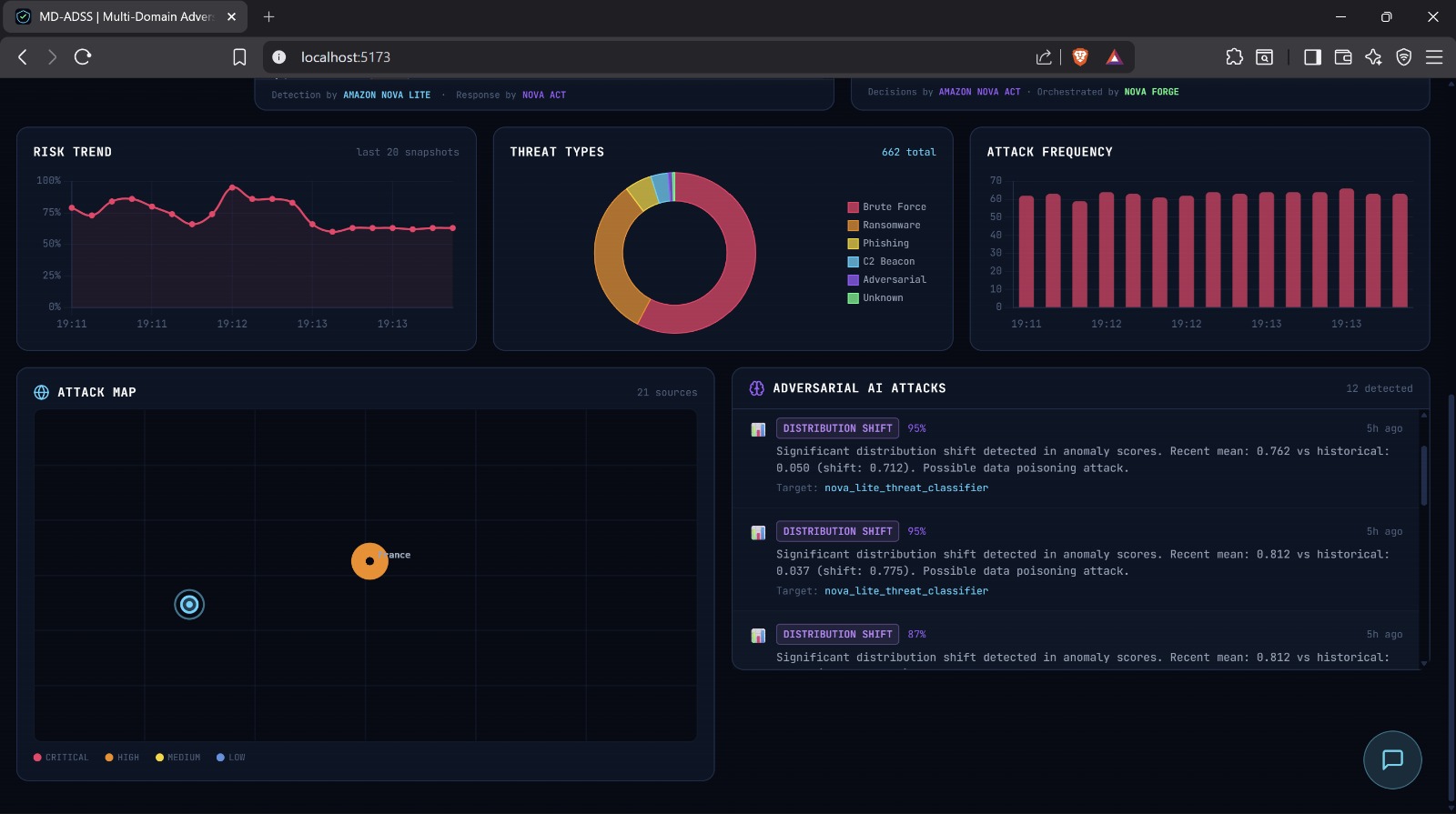Click the risk trend peak data point
The width and height of the screenshot is (1456, 814).
[232, 187]
